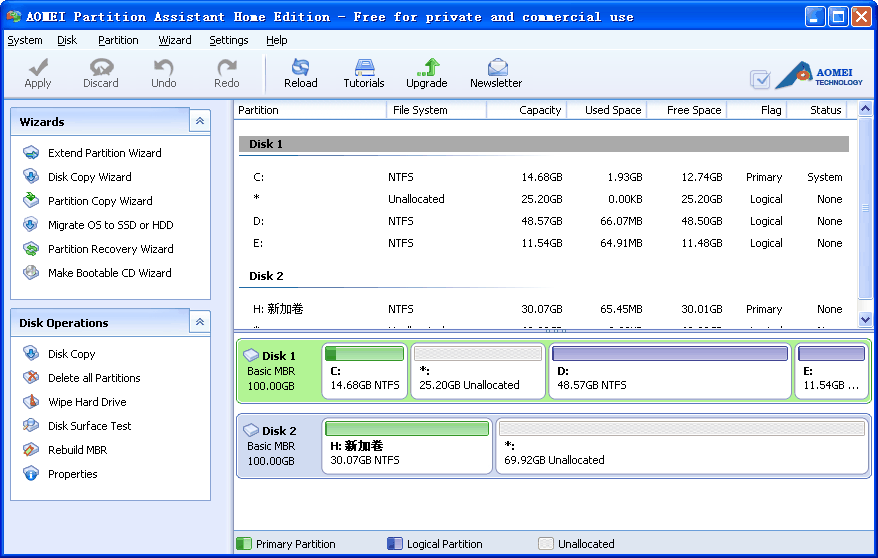Screen dimensions: 878x558
Task: Open the Partition menu
Action: click(118, 40)
